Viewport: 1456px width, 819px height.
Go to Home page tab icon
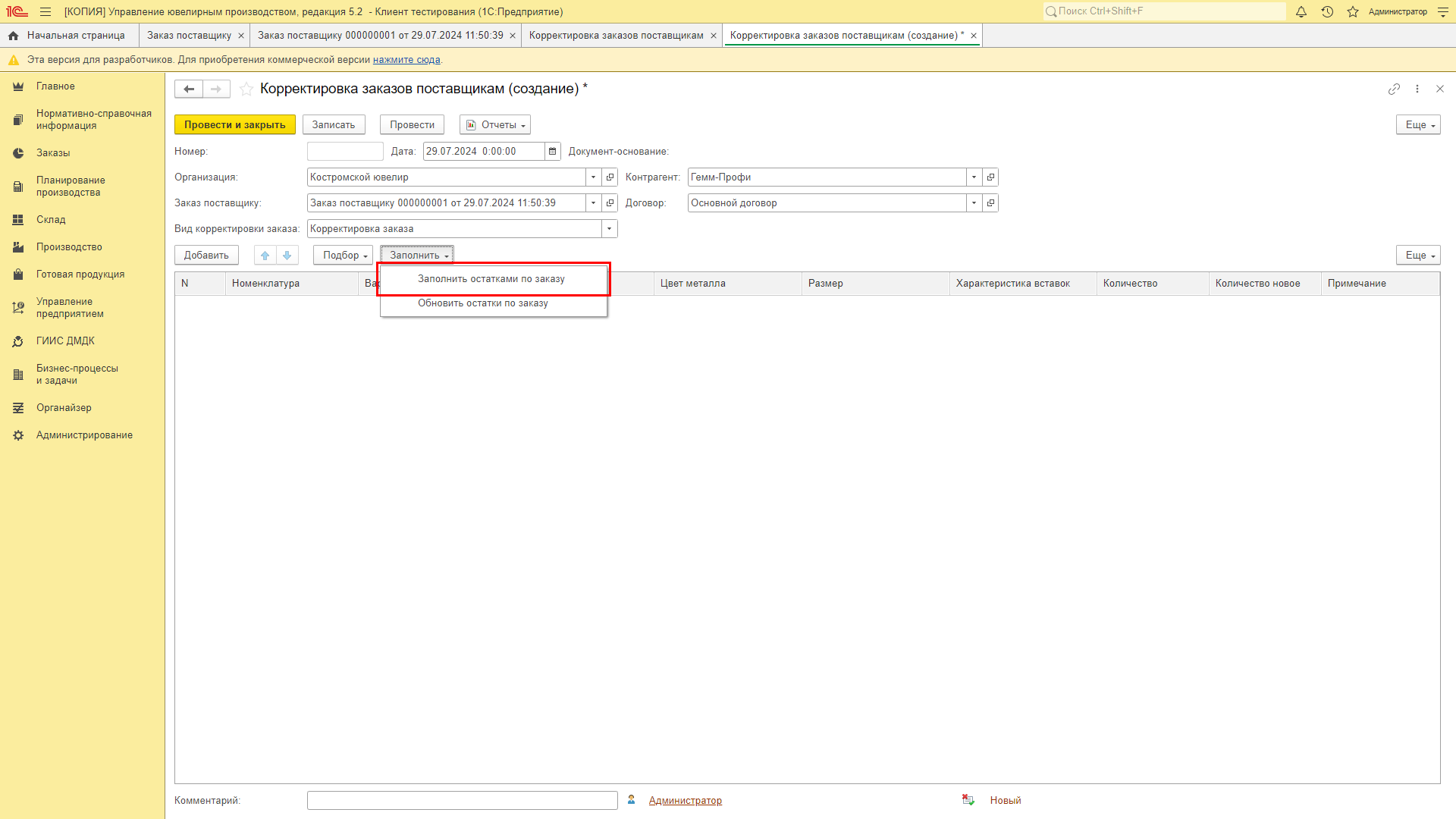coord(13,36)
